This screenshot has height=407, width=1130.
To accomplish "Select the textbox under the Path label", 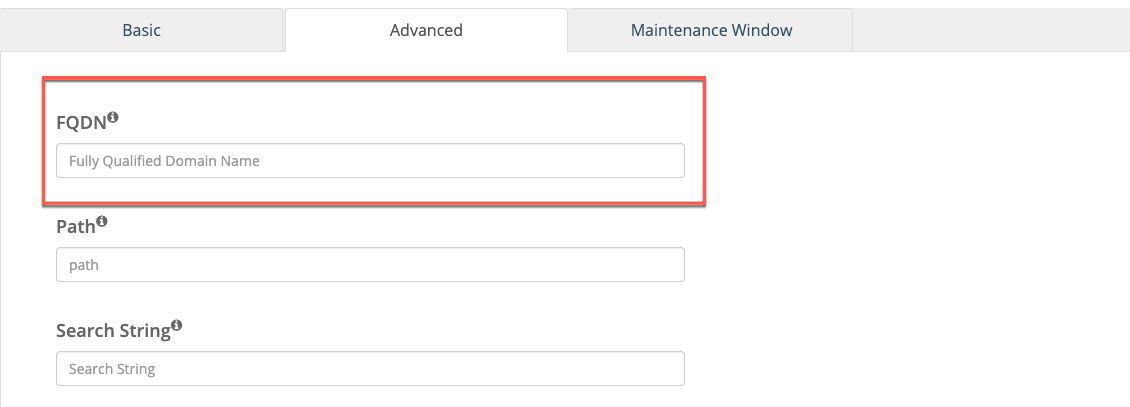I will coord(370,264).
